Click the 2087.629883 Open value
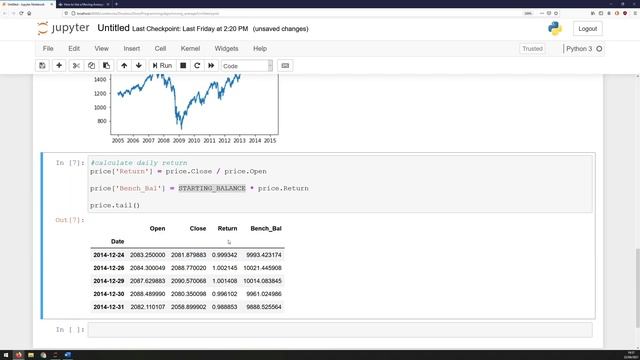640x360 pixels. click(147, 281)
